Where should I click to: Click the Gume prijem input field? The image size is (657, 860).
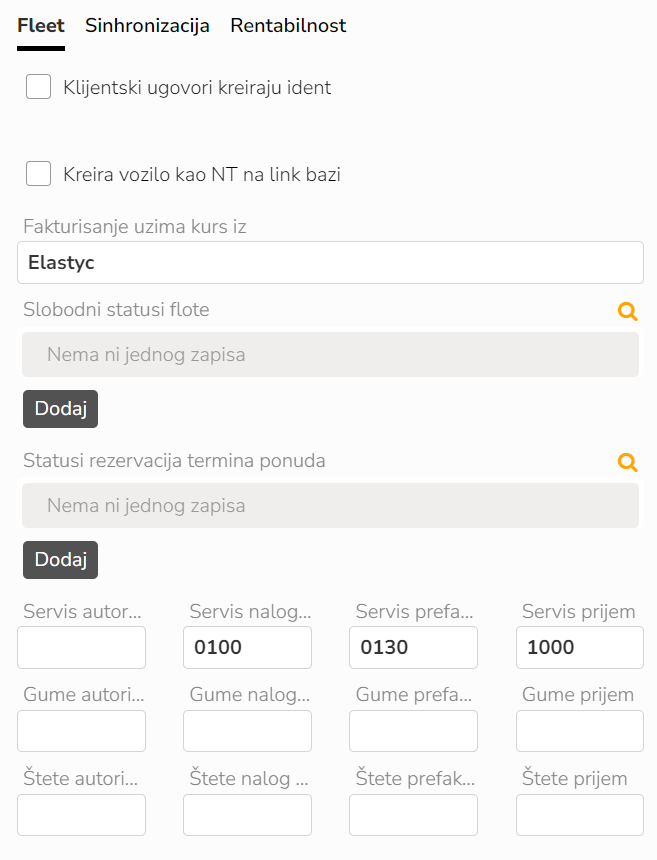(579, 731)
